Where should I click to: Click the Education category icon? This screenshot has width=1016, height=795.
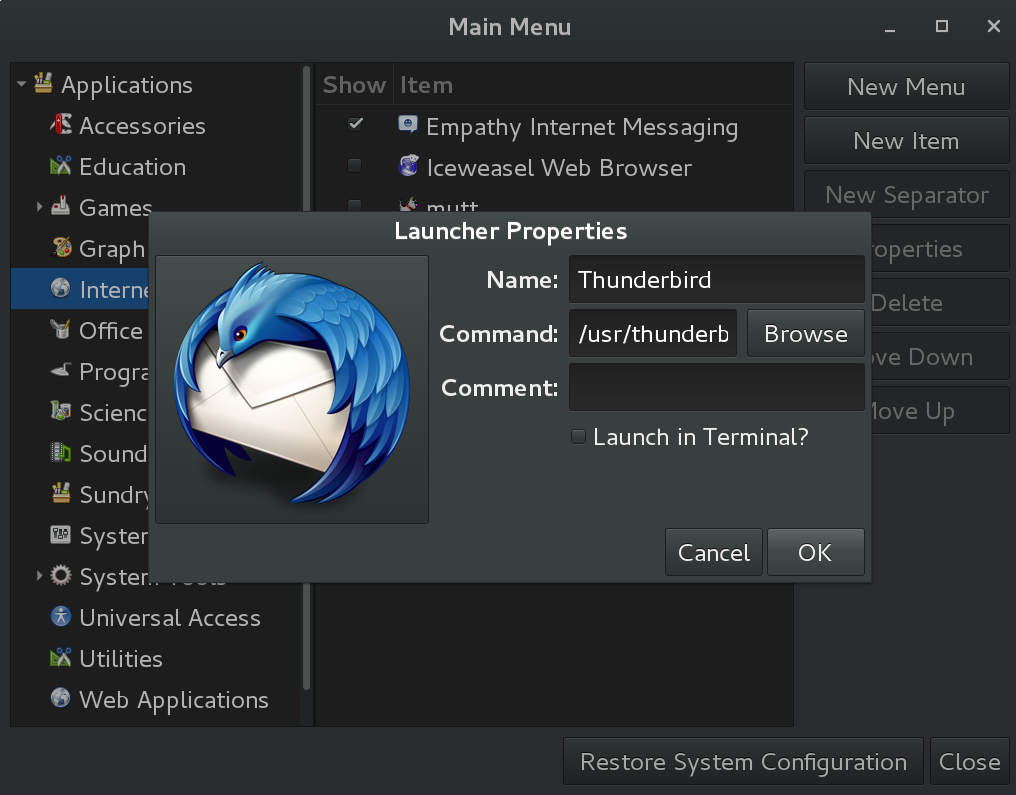(61, 166)
